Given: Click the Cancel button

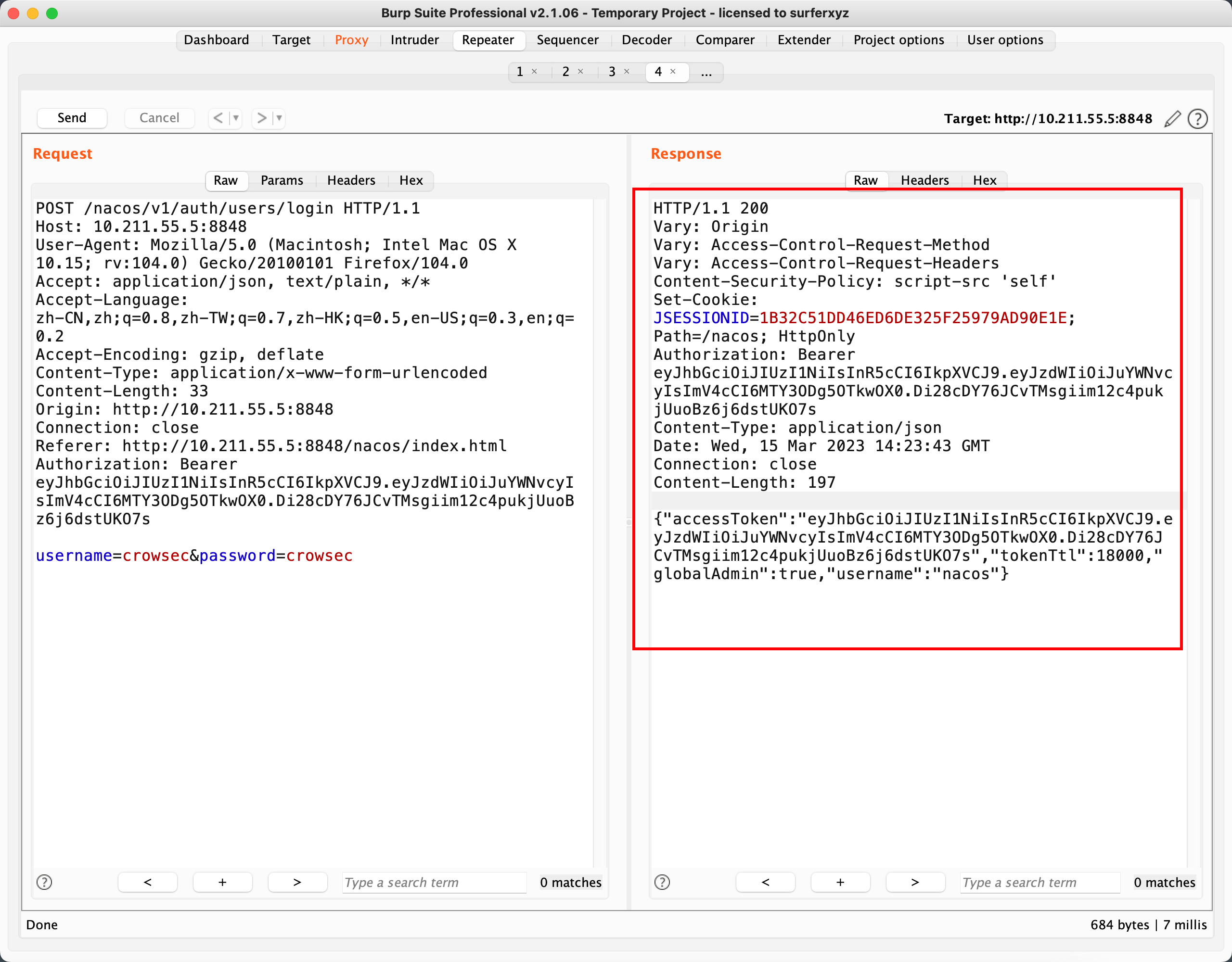Looking at the screenshot, I should tap(159, 118).
